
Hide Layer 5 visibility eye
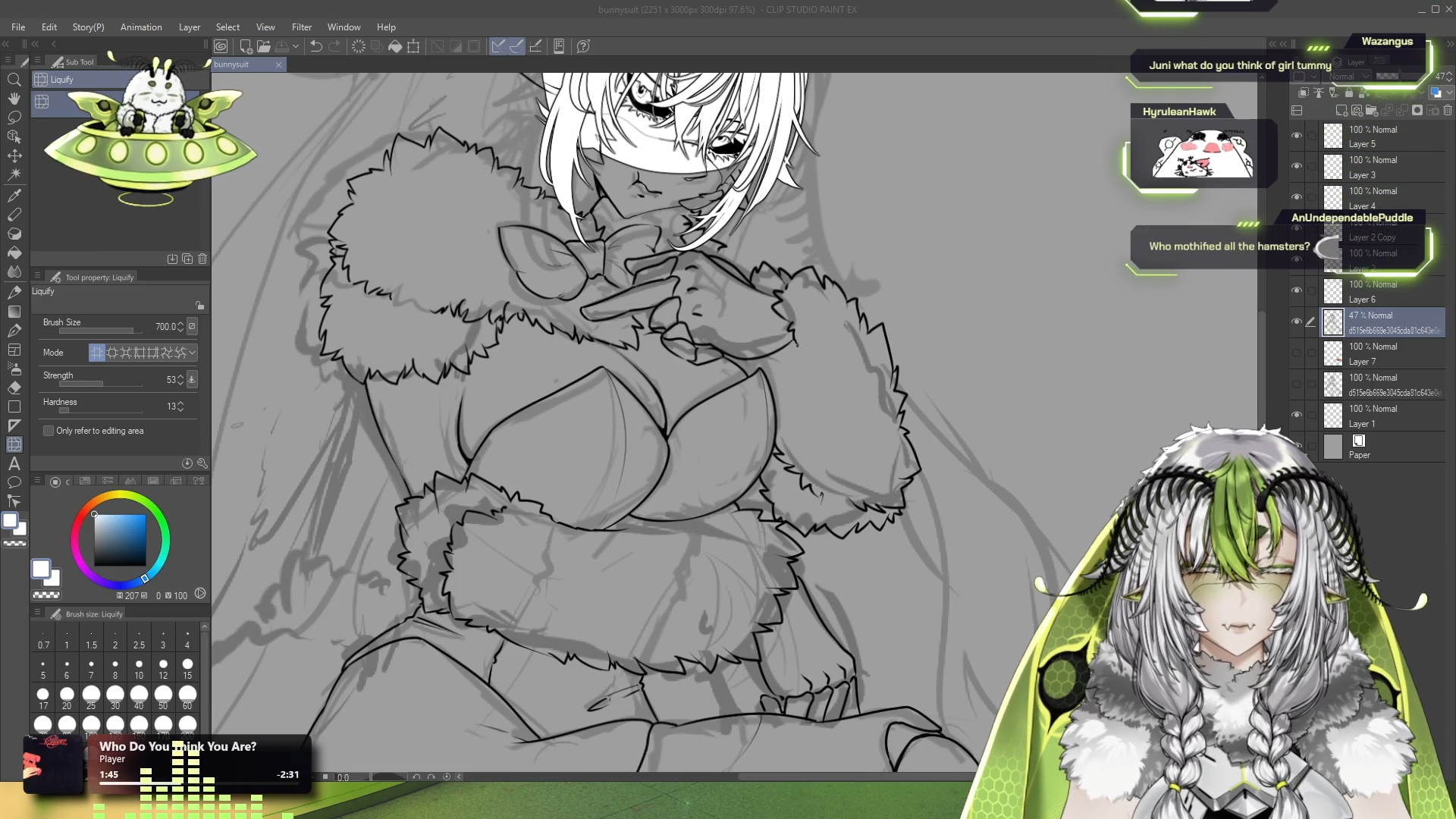(x=1297, y=136)
